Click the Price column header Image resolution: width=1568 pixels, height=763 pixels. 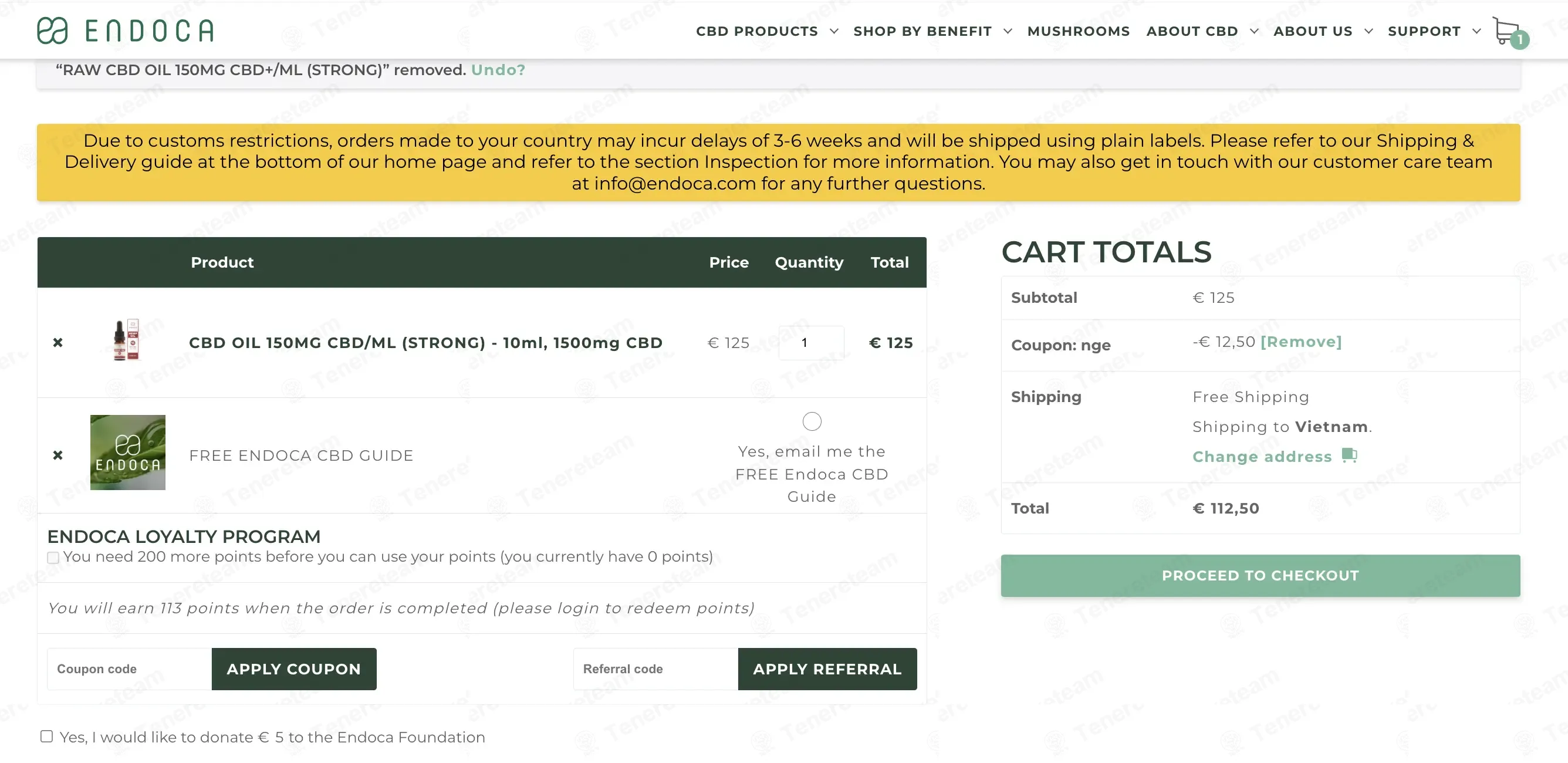(x=729, y=262)
